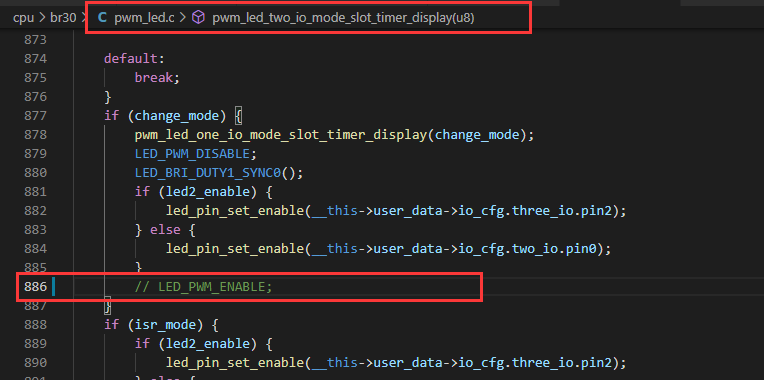Click the default keyword on line 874

[x=132, y=58]
